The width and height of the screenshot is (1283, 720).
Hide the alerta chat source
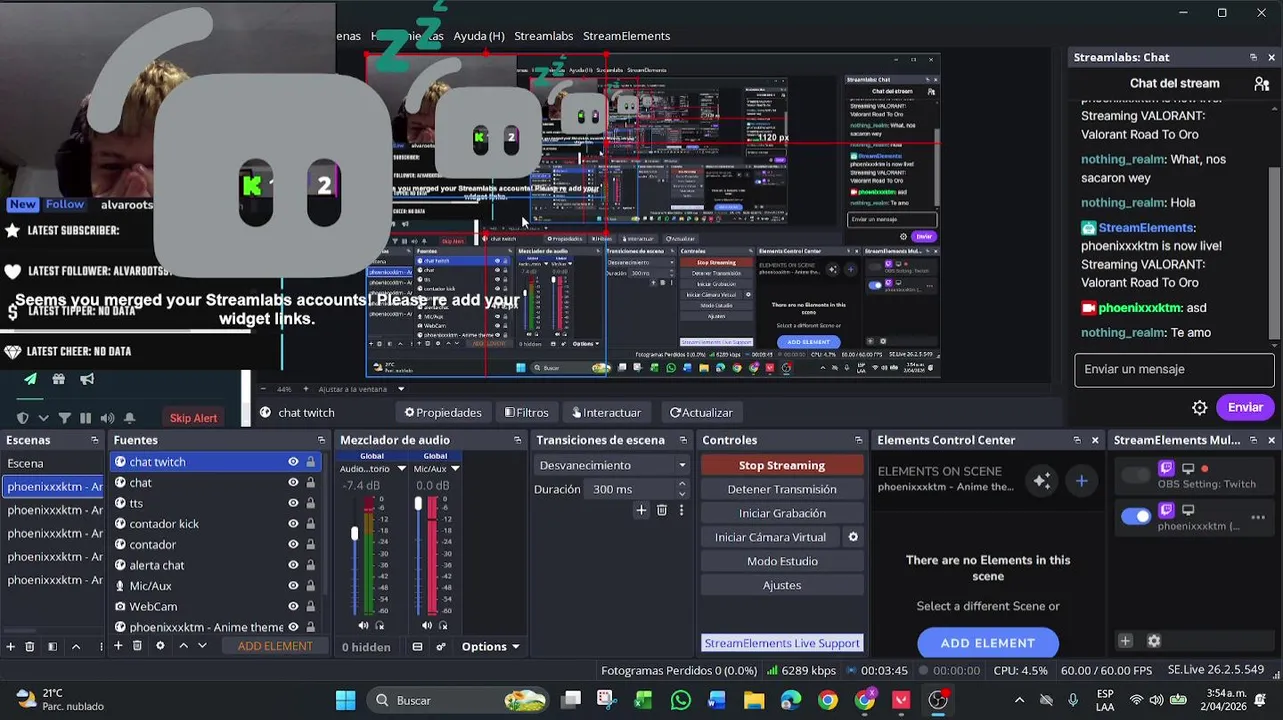(293, 565)
